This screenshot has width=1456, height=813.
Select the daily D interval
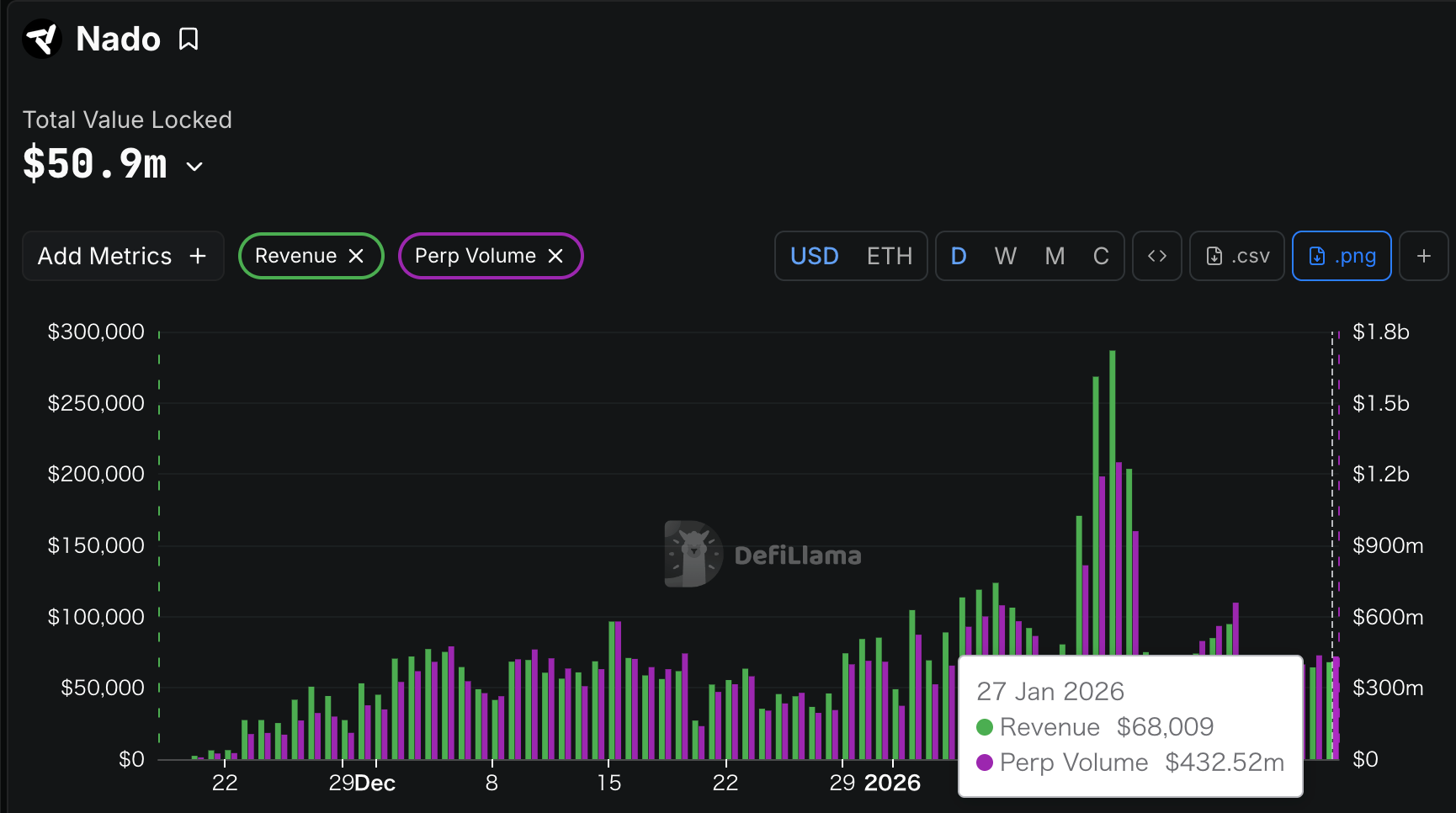point(959,256)
